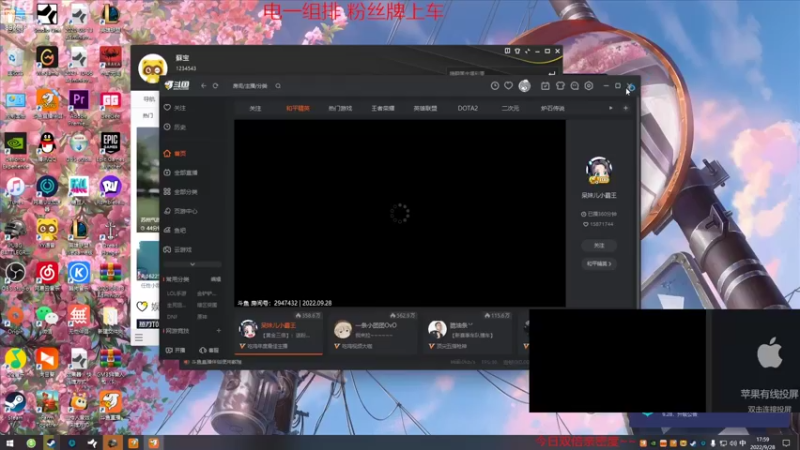Open notification center icon on taskbar
The height and width of the screenshot is (450, 800).
pos(786,443)
